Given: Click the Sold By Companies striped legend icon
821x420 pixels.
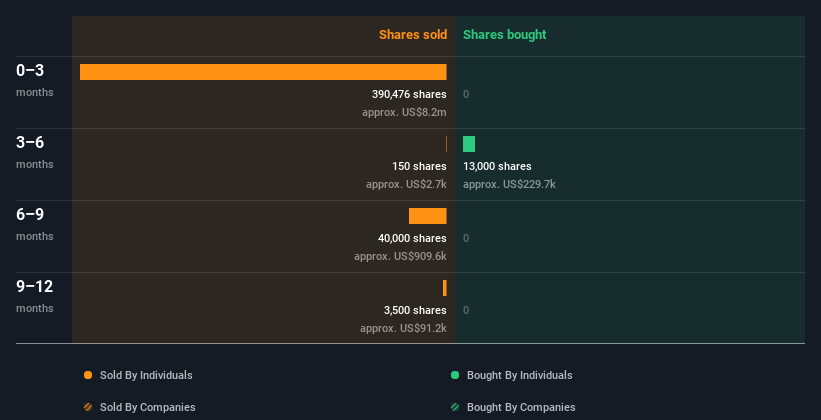Looking at the screenshot, I should coord(88,407).
